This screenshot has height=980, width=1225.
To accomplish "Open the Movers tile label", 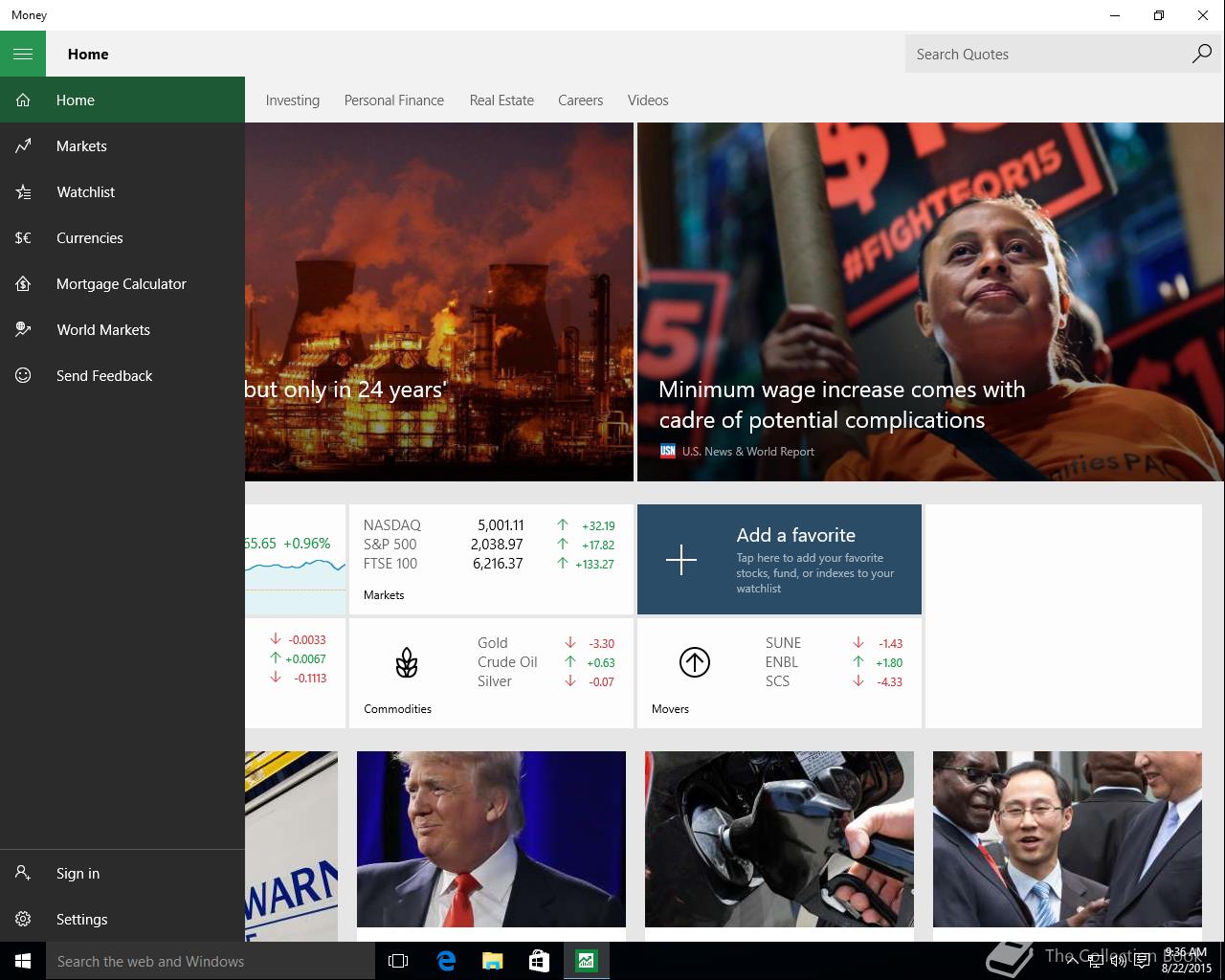I will coord(670,708).
